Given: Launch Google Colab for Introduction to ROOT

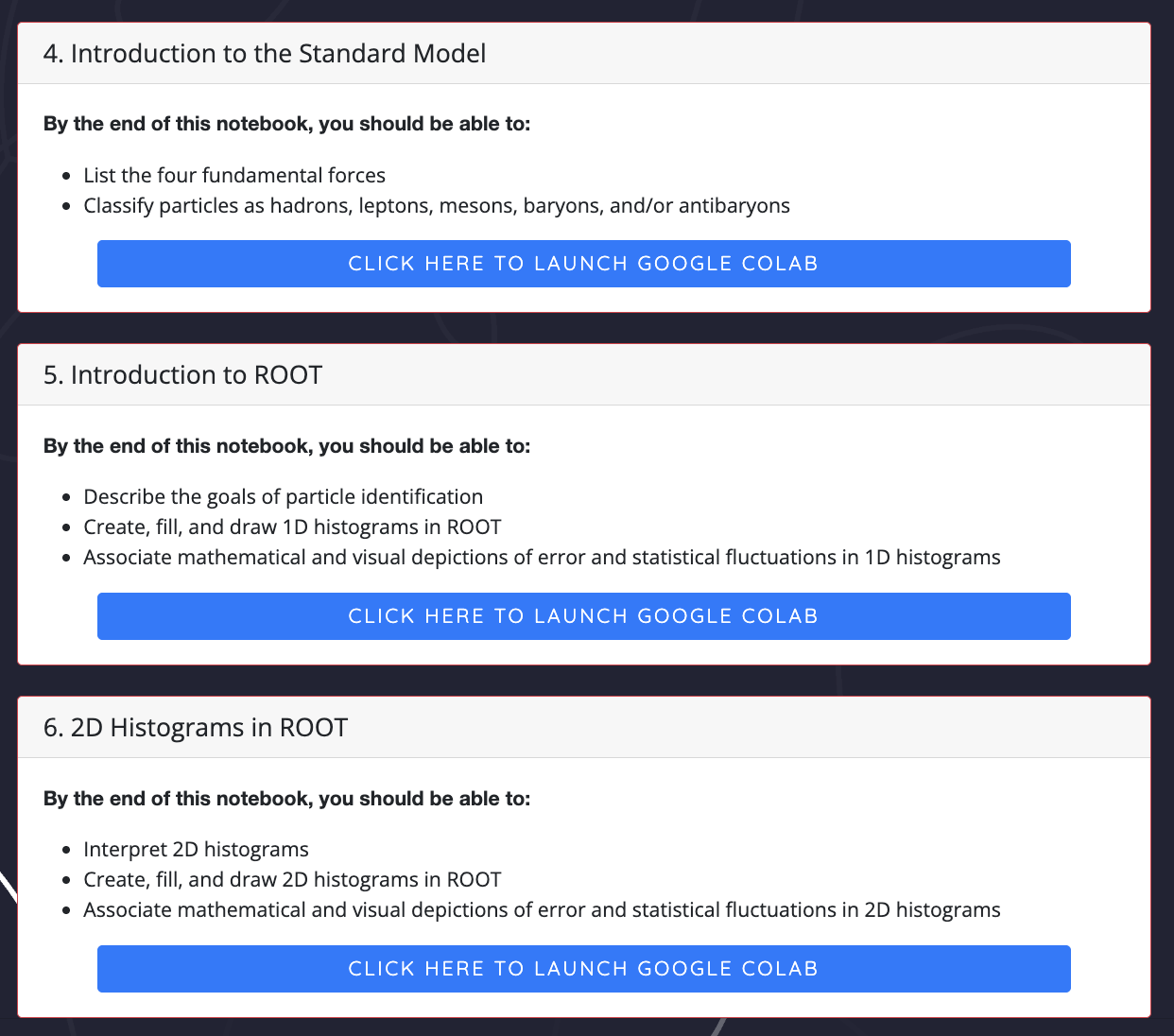Looking at the screenshot, I should pyautogui.click(x=583, y=616).
